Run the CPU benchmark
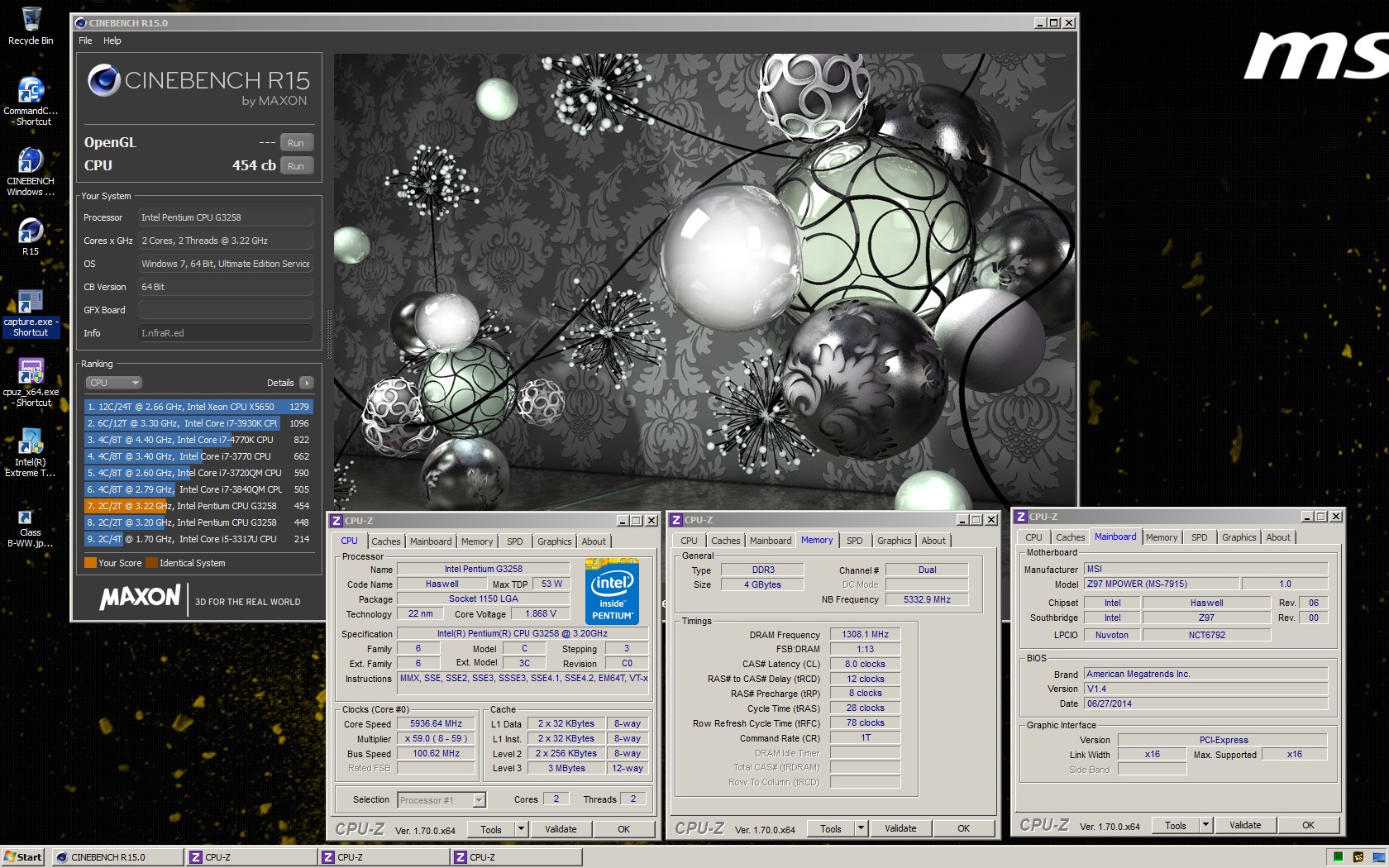This screenshot has width=1389, height=868. pyautogui.click(x=296, y=166)
